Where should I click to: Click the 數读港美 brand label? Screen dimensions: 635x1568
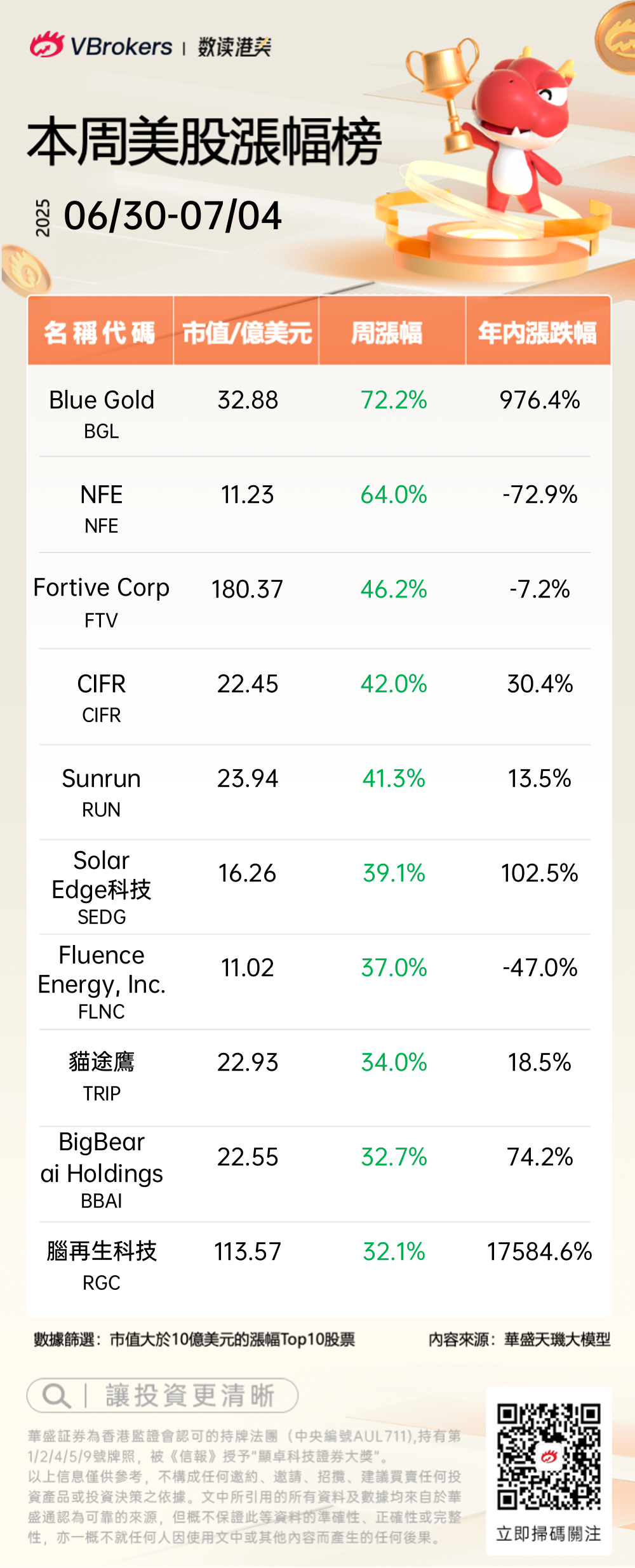(234, 46)
